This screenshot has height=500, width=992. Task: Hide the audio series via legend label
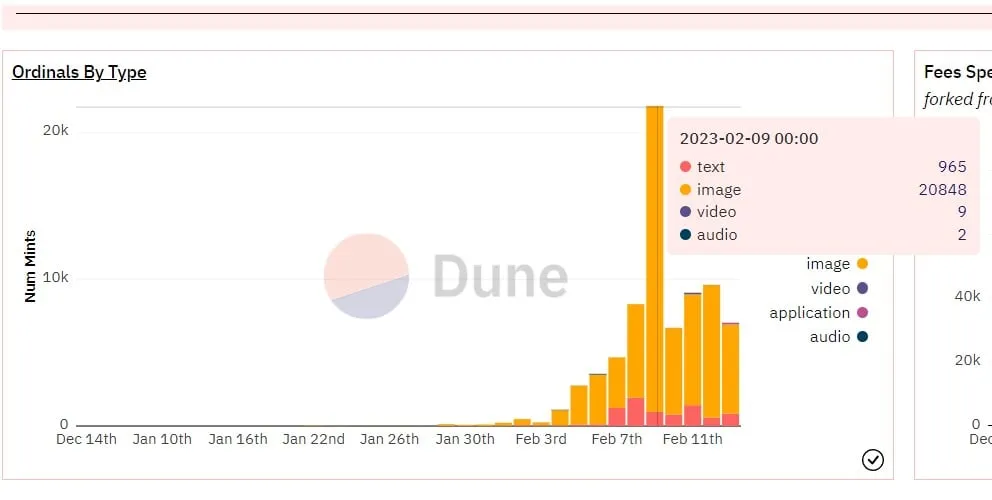tap(830, 337)
